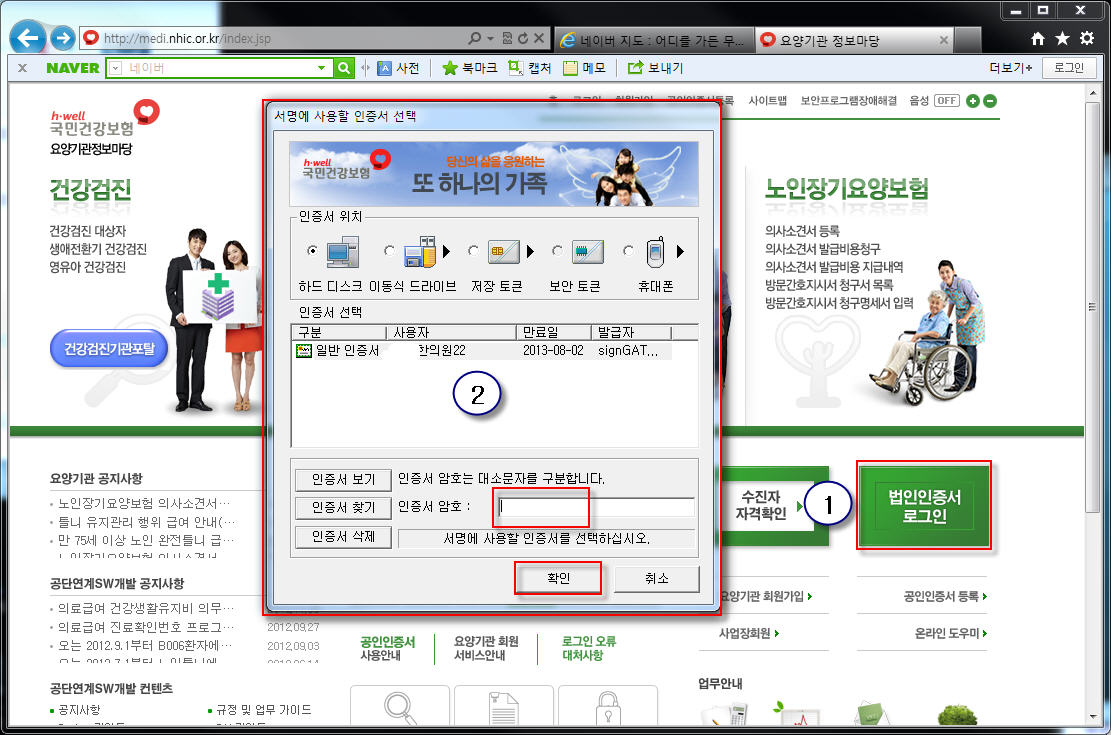
Task: Open 보안프로그램장애해결 top menu link
Action: [x=849, y=101]
